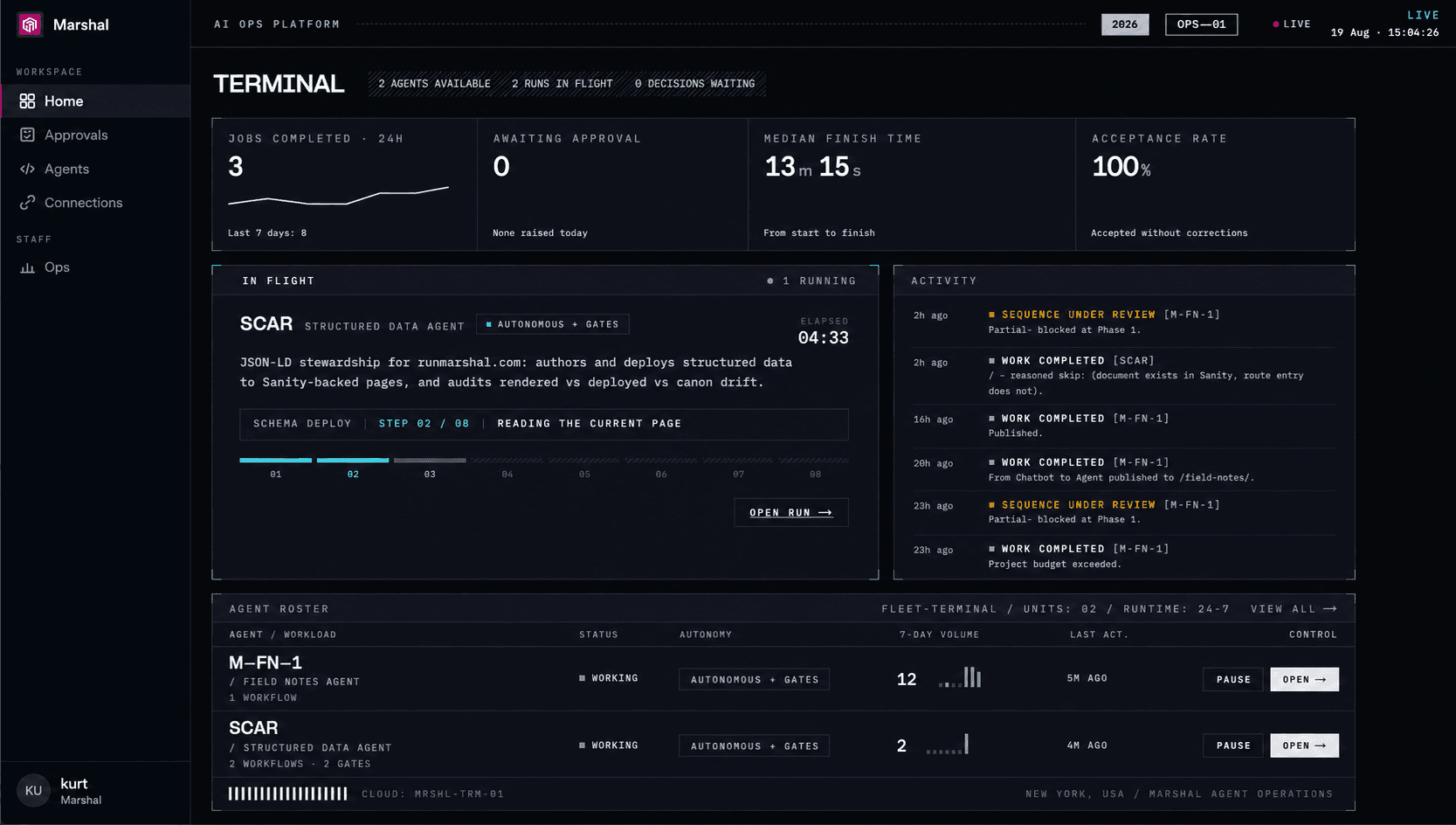Select step 02 progress segment

click(x=353, y=461)
